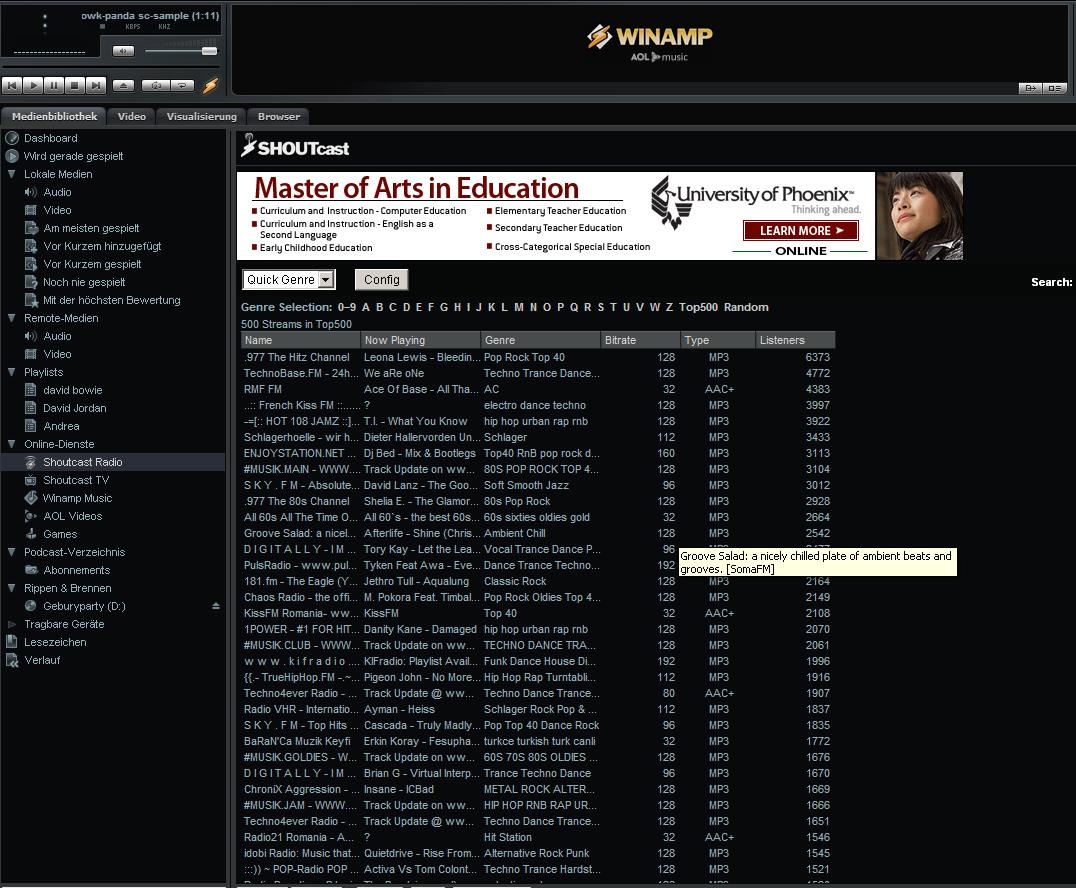Click LEARN MORE in the ad banner

click(x=801, y=231)
